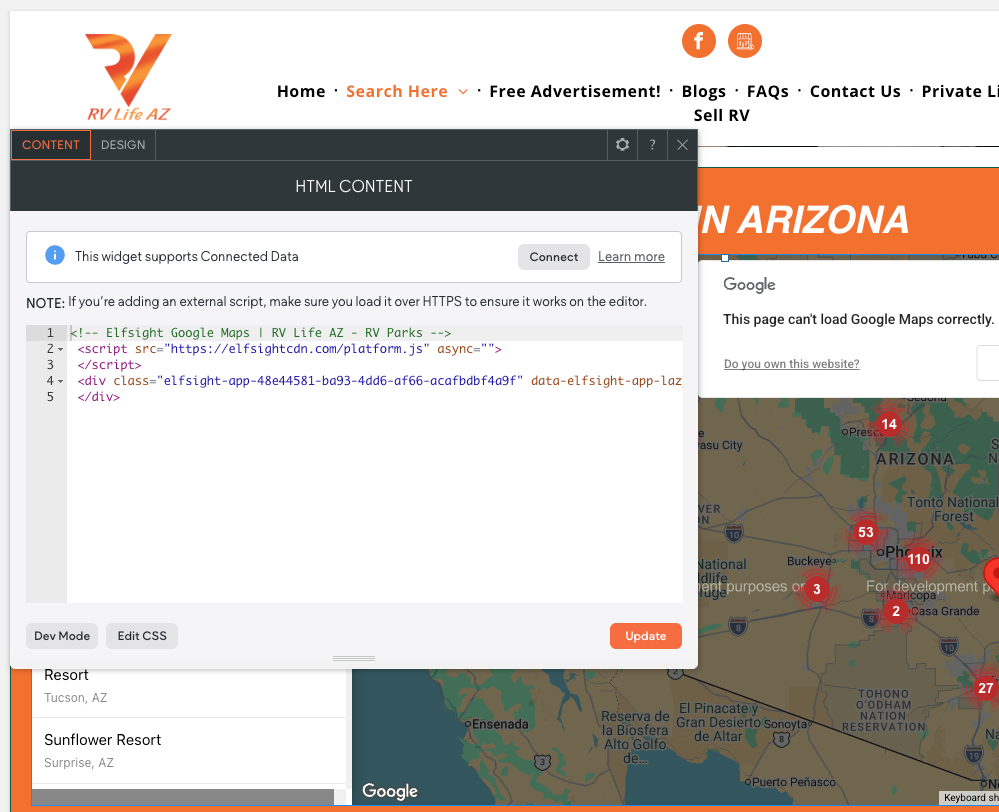Open the Search Here menu item
This screenshot has height=812, width=999.
tap(396, 92)
